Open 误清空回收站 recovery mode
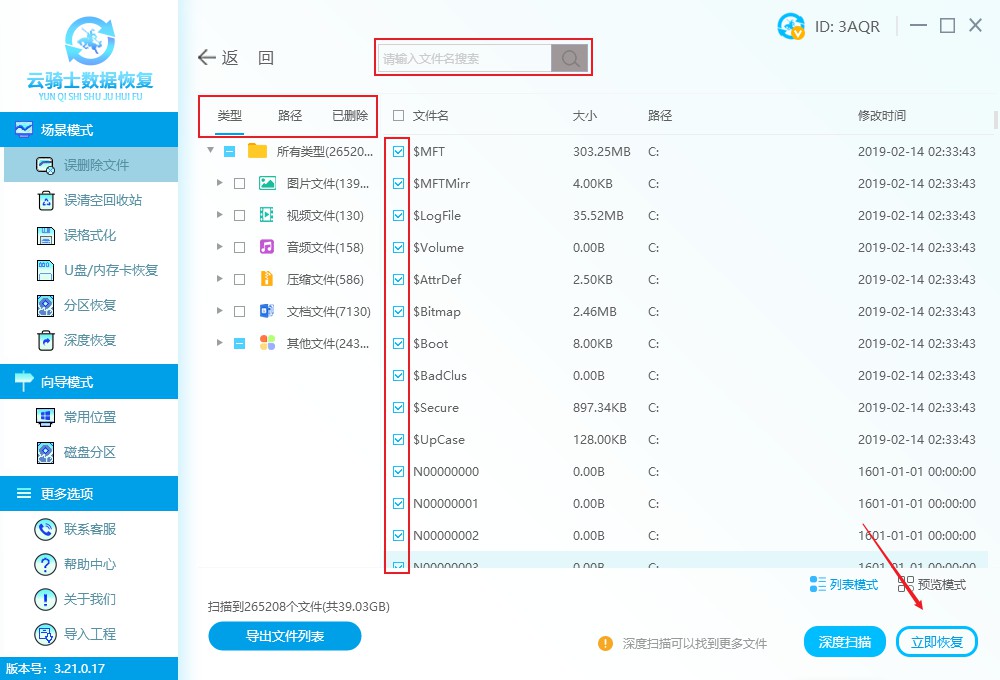This screenshot has width=1000, height=680. click(x=47, y=200)
